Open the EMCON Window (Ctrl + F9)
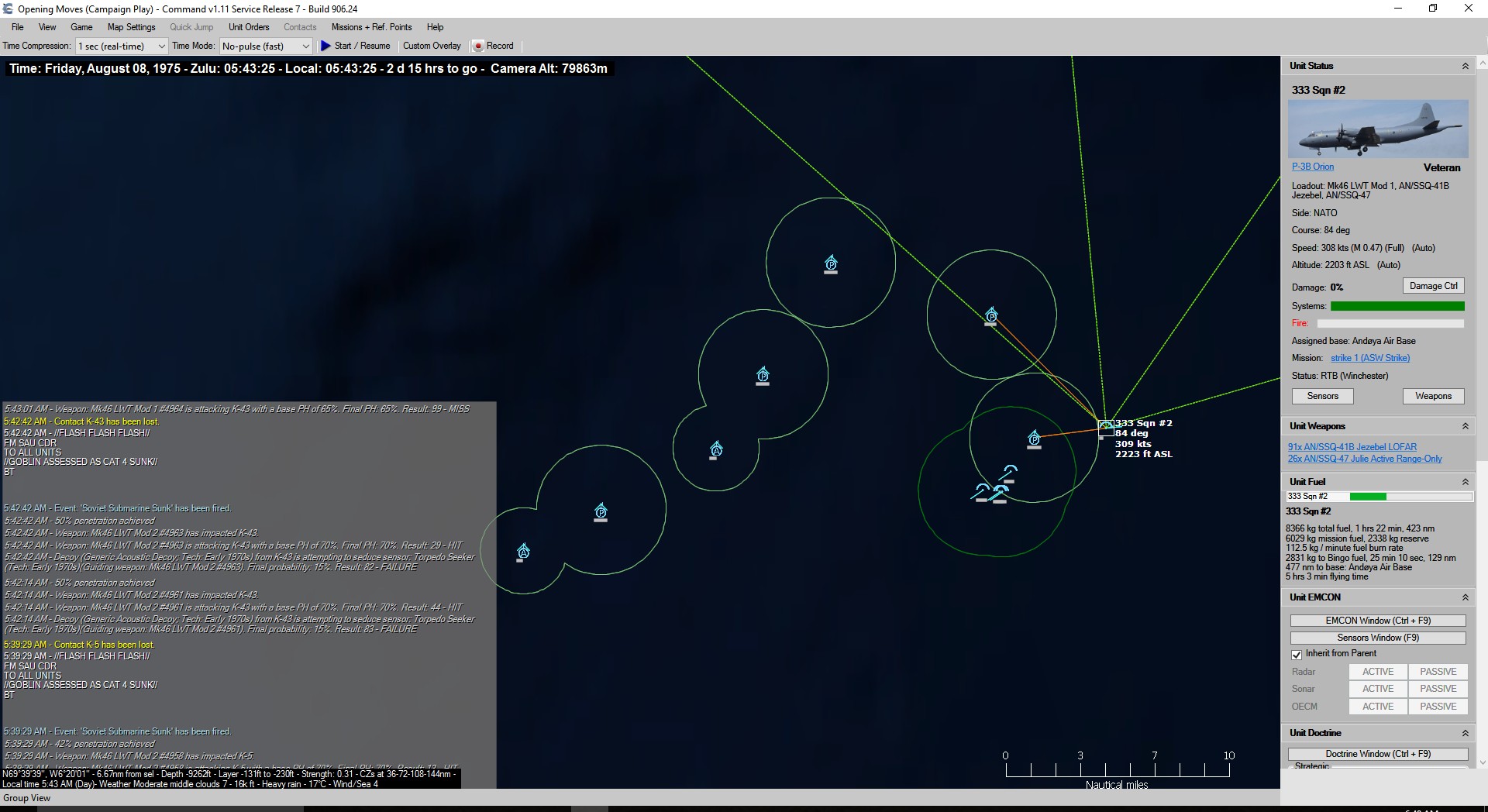 1378,621
